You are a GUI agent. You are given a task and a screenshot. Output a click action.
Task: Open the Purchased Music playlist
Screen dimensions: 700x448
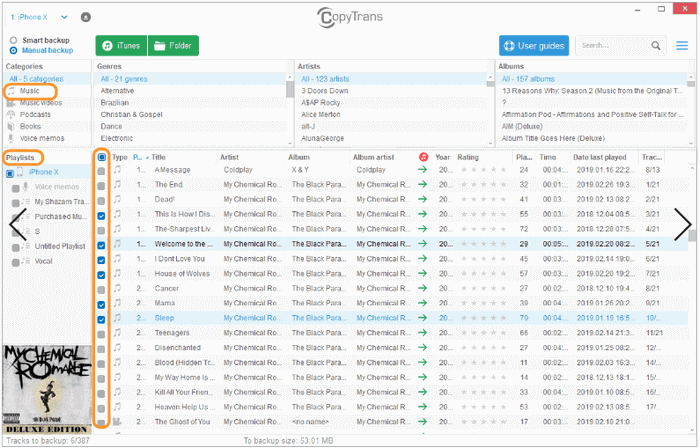click(x=60, y=216)
